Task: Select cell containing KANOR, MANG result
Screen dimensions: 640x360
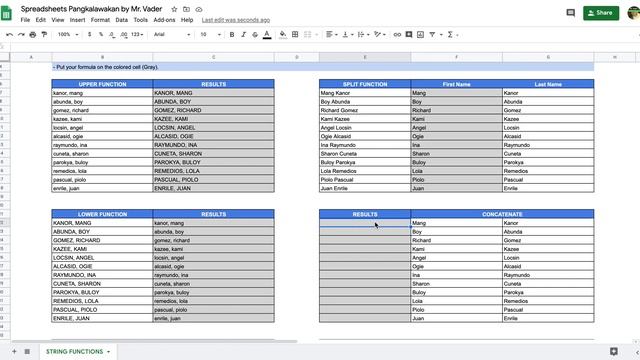Action: 213,93
